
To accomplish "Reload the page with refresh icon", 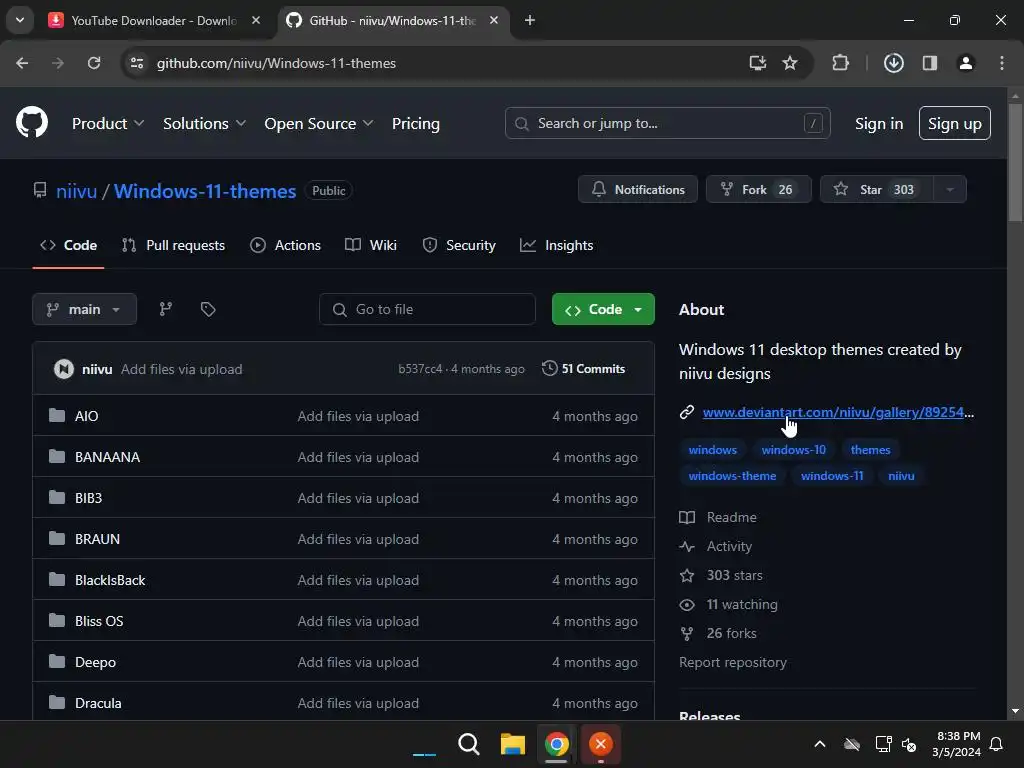I will (94, 63).
